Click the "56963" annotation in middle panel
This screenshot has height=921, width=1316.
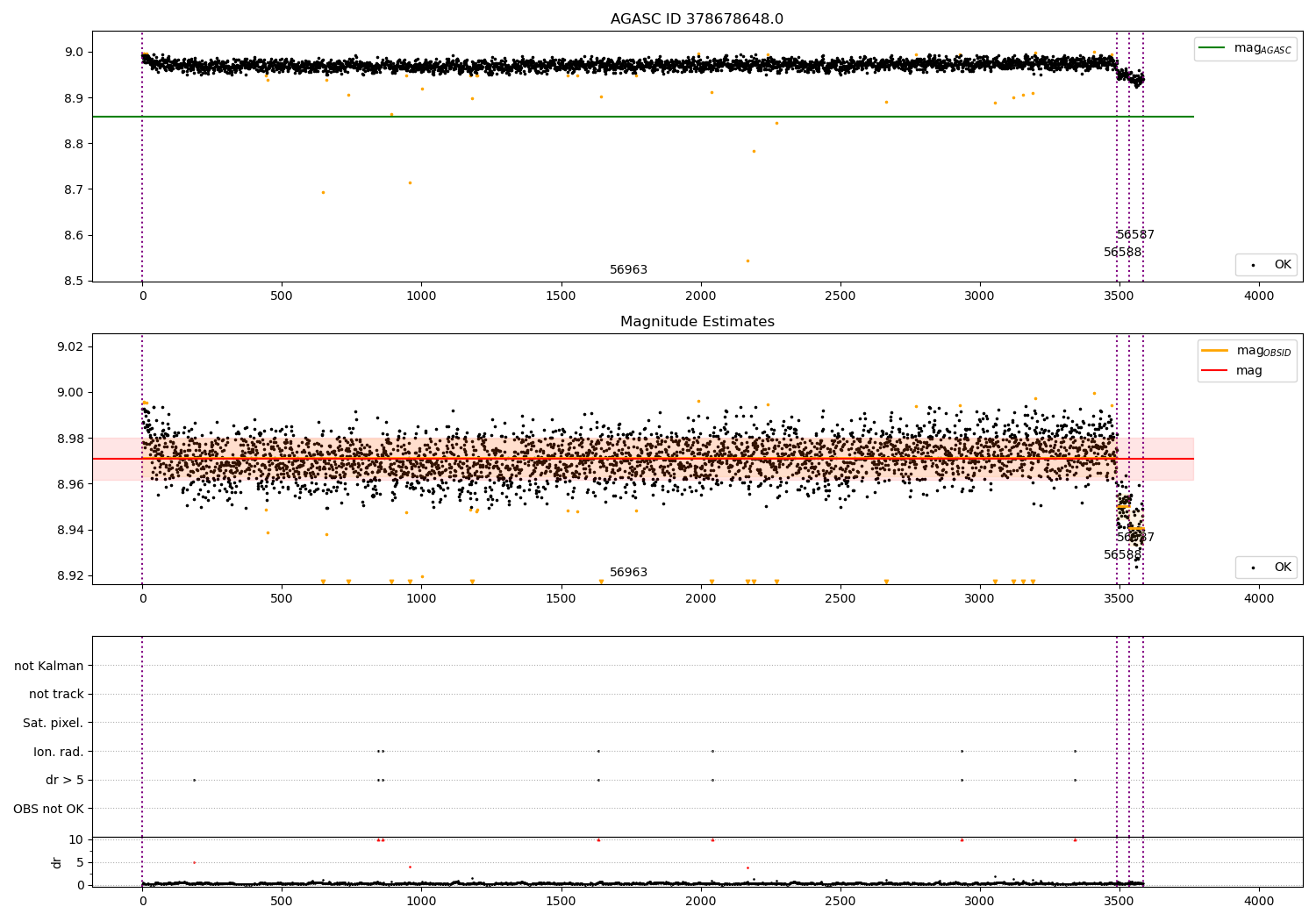[628, 573]
